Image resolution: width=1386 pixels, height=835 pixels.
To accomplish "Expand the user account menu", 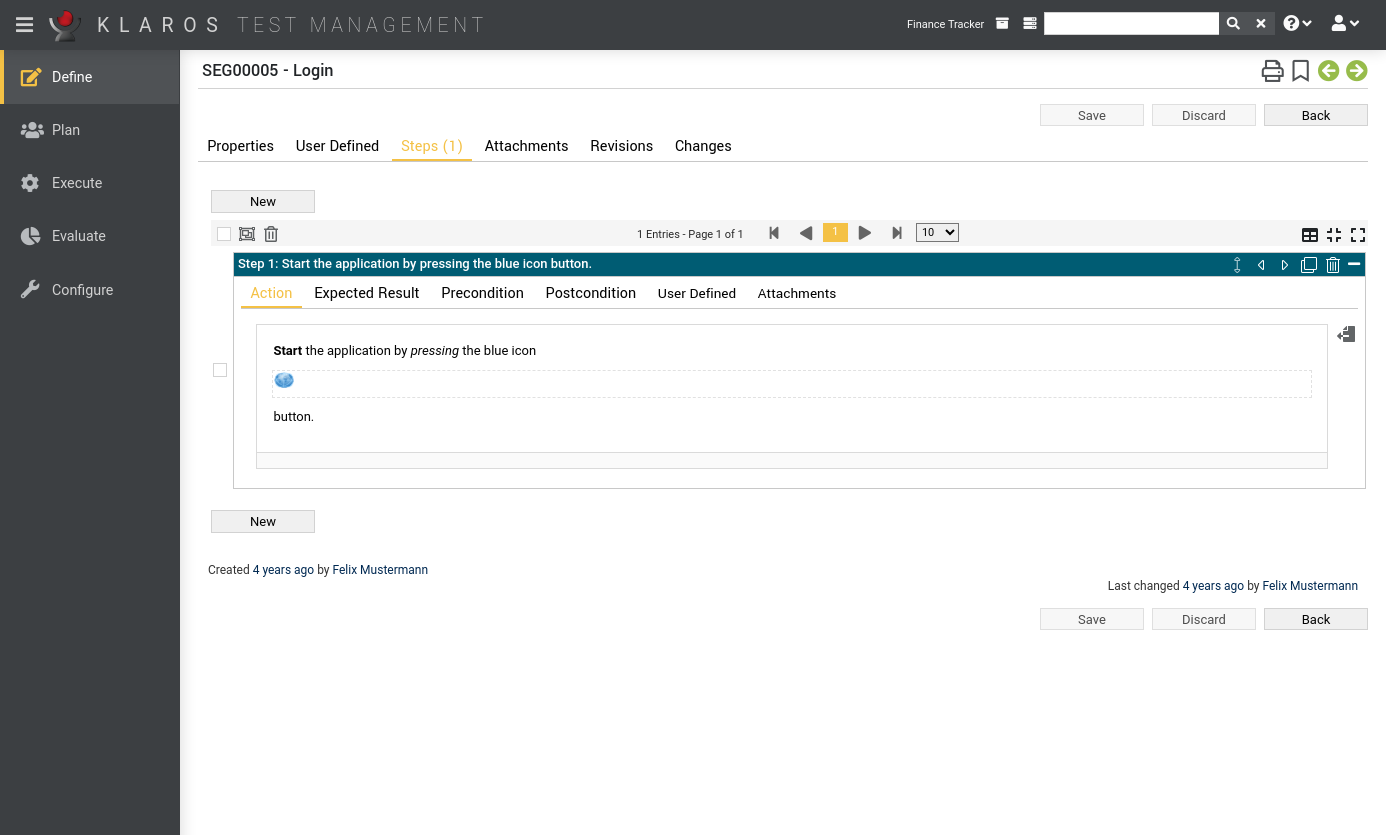I will (x=1345, y=24).
